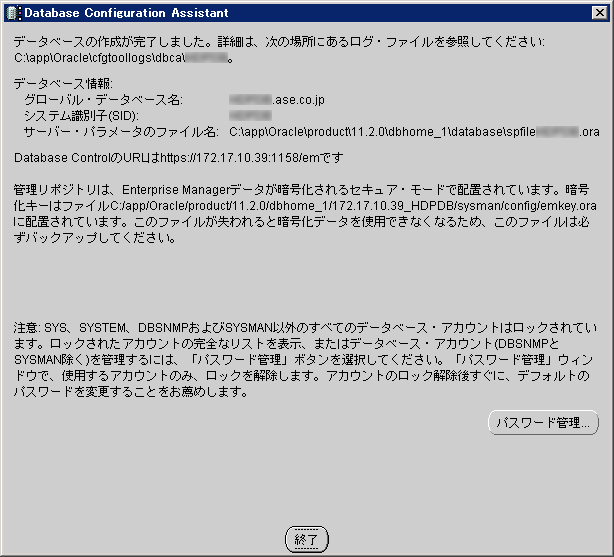614x557 pixels.
Task: Click the グローバル・データベース名 label
Action: coord(104,100)
